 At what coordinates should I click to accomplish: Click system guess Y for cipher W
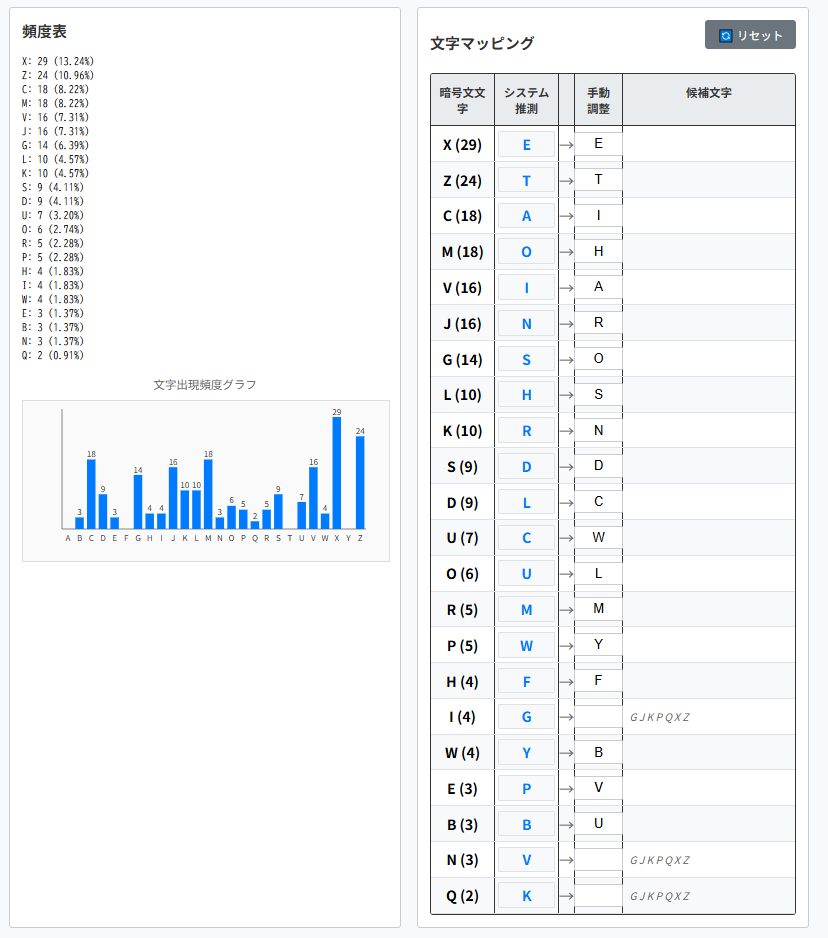pyautogui.click(x=526, y=753)
